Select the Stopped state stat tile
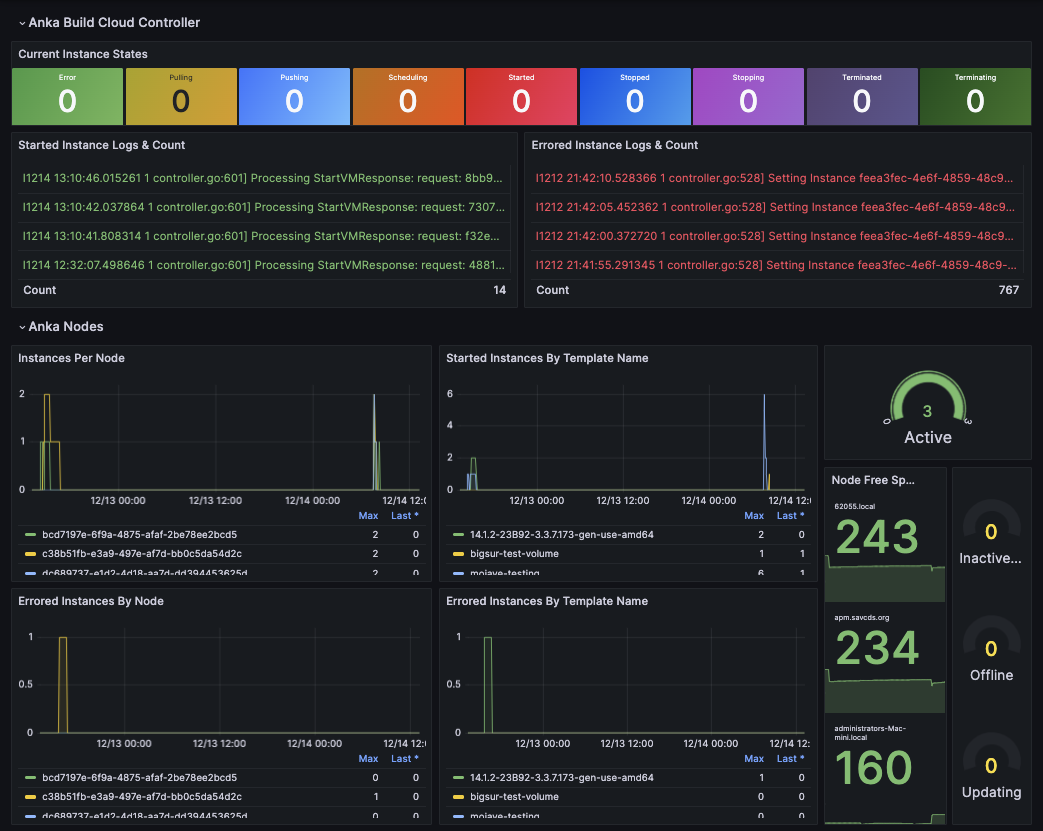Screen dimensions: 1043x831 coord(634,96)
